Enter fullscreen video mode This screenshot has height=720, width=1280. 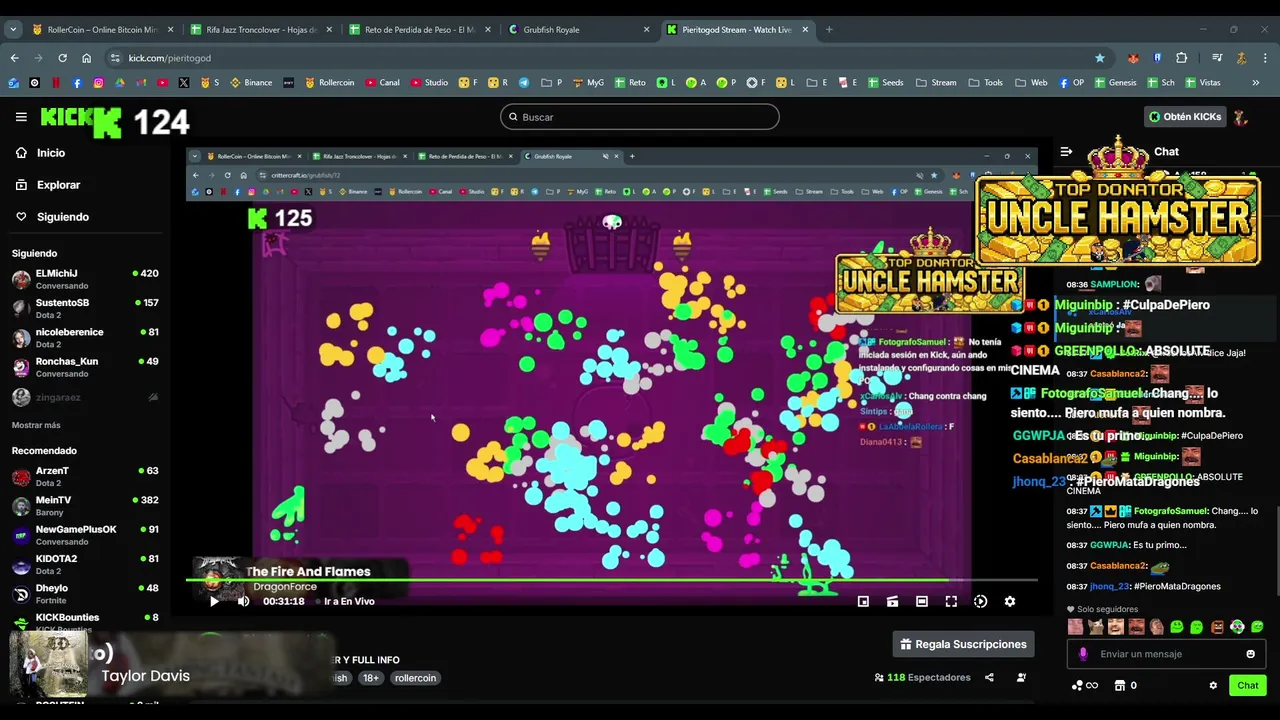click(951, 601)
